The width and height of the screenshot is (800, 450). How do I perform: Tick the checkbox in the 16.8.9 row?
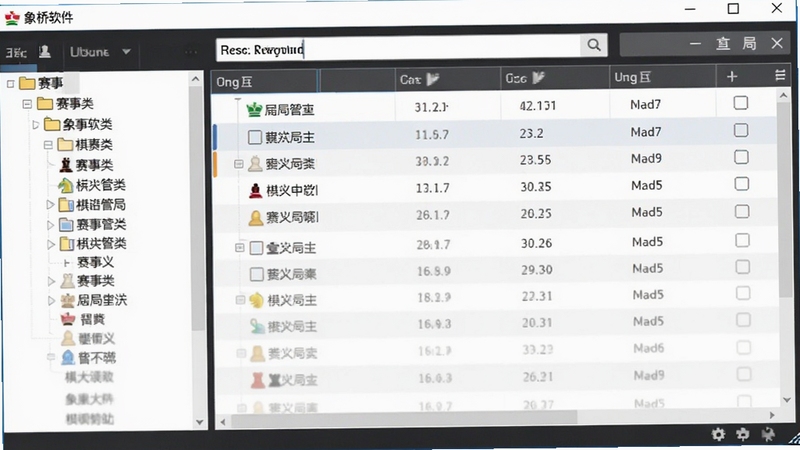click(743, 267)
